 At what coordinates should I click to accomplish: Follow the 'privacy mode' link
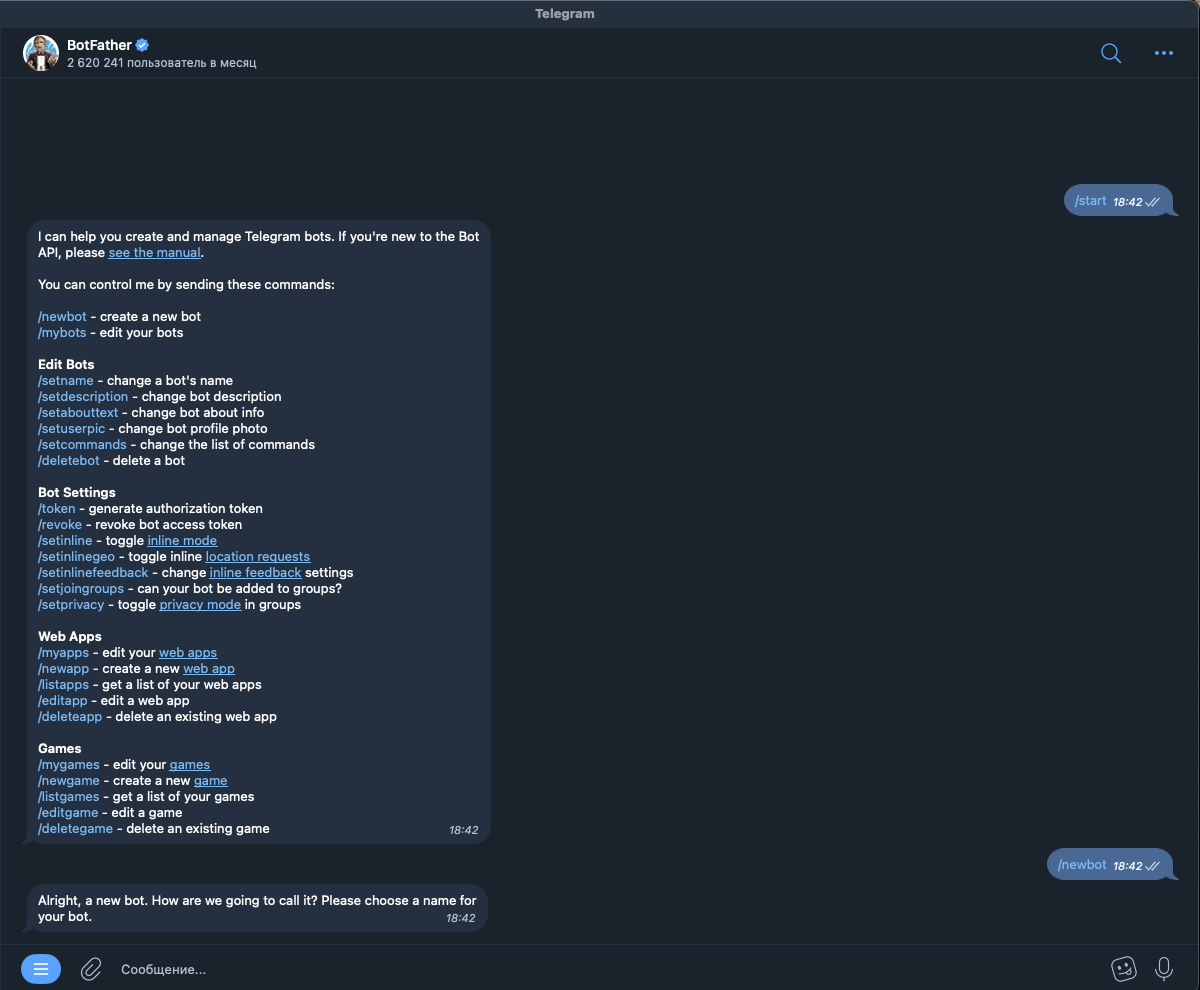[200, 605]
